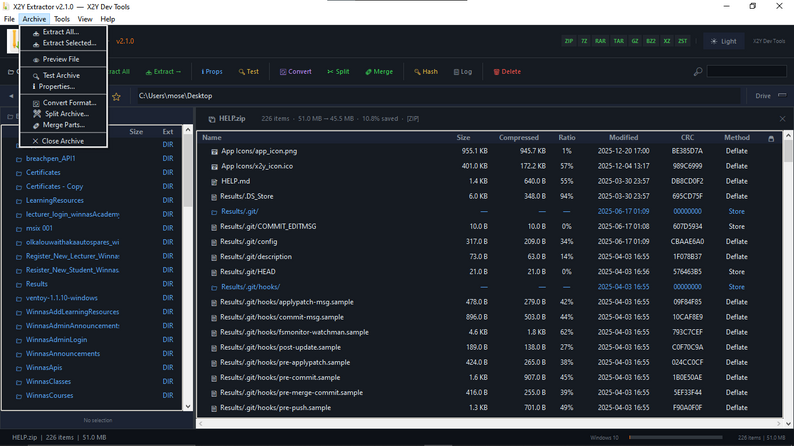The width and height of the screenshot is (794, 446).
Task: Click the Props toolbar icon
Action: pos(212,72)
